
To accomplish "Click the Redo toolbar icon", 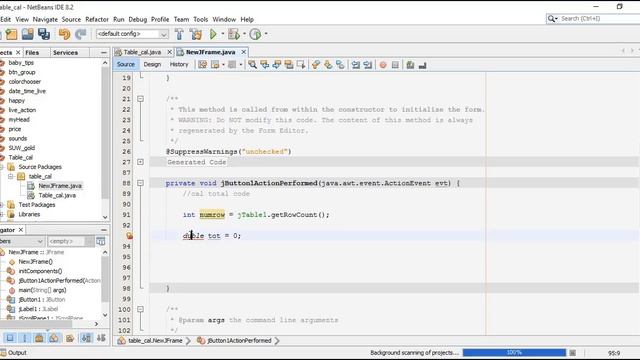I will (x=80, y=34).
